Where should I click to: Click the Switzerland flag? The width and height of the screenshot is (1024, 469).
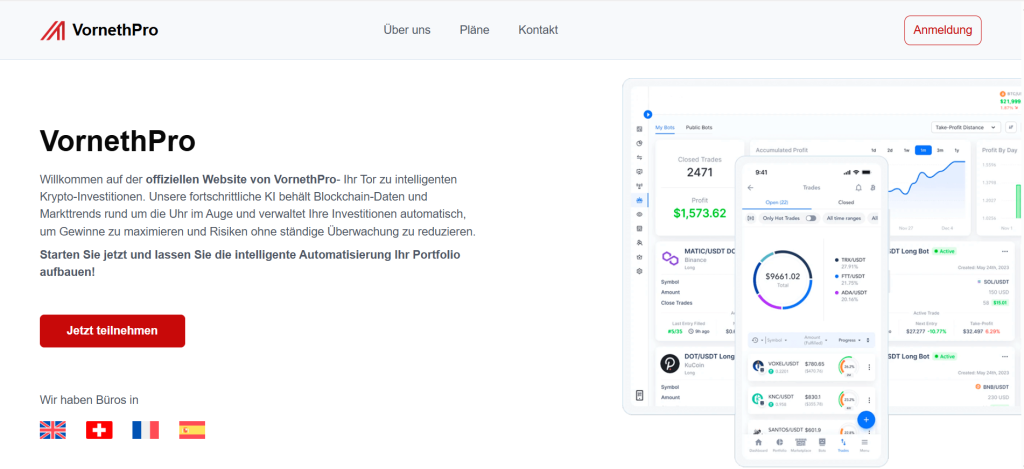[x=99, y=430]
